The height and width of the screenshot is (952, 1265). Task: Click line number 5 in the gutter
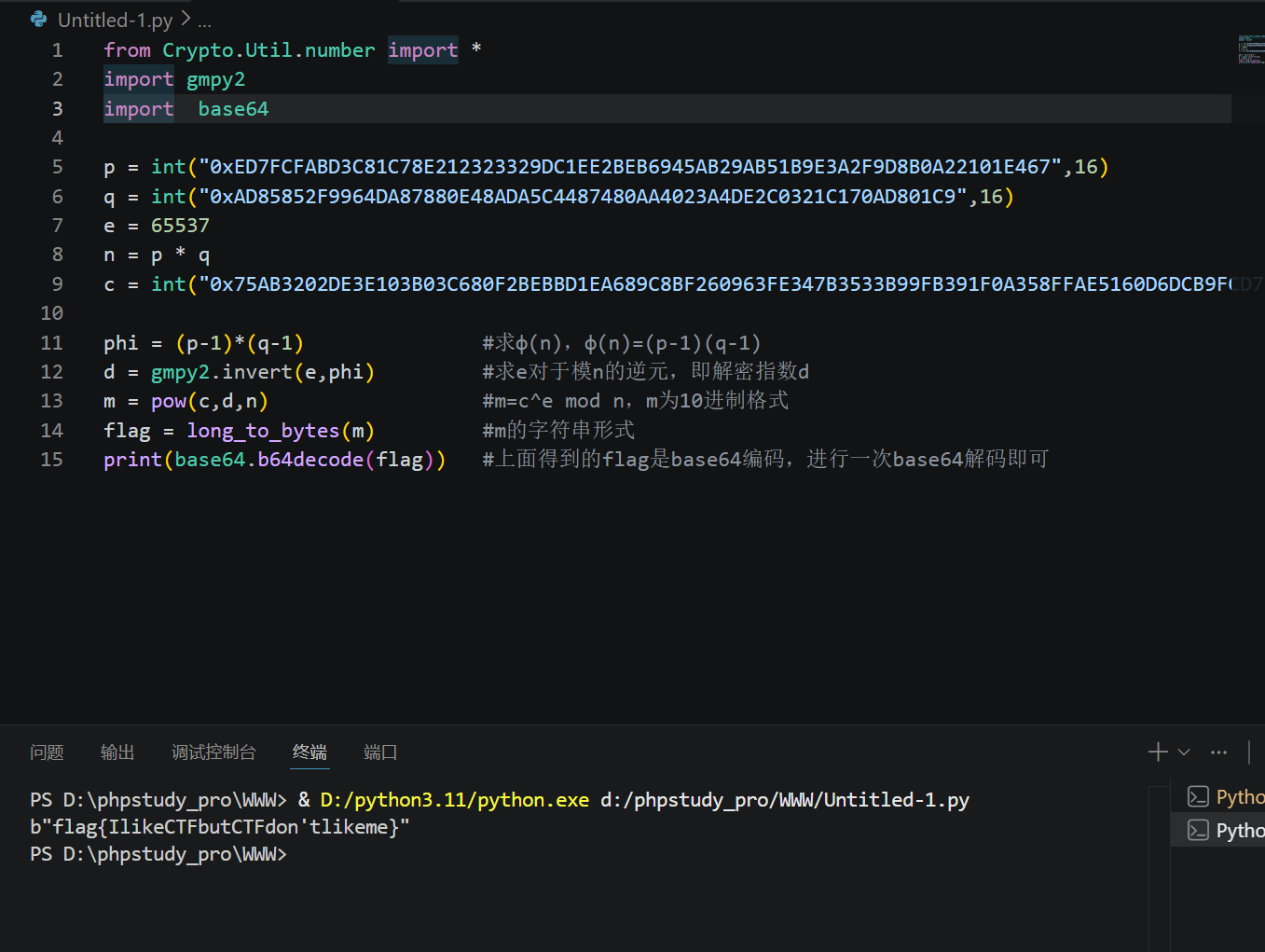(x=58, y=167)
